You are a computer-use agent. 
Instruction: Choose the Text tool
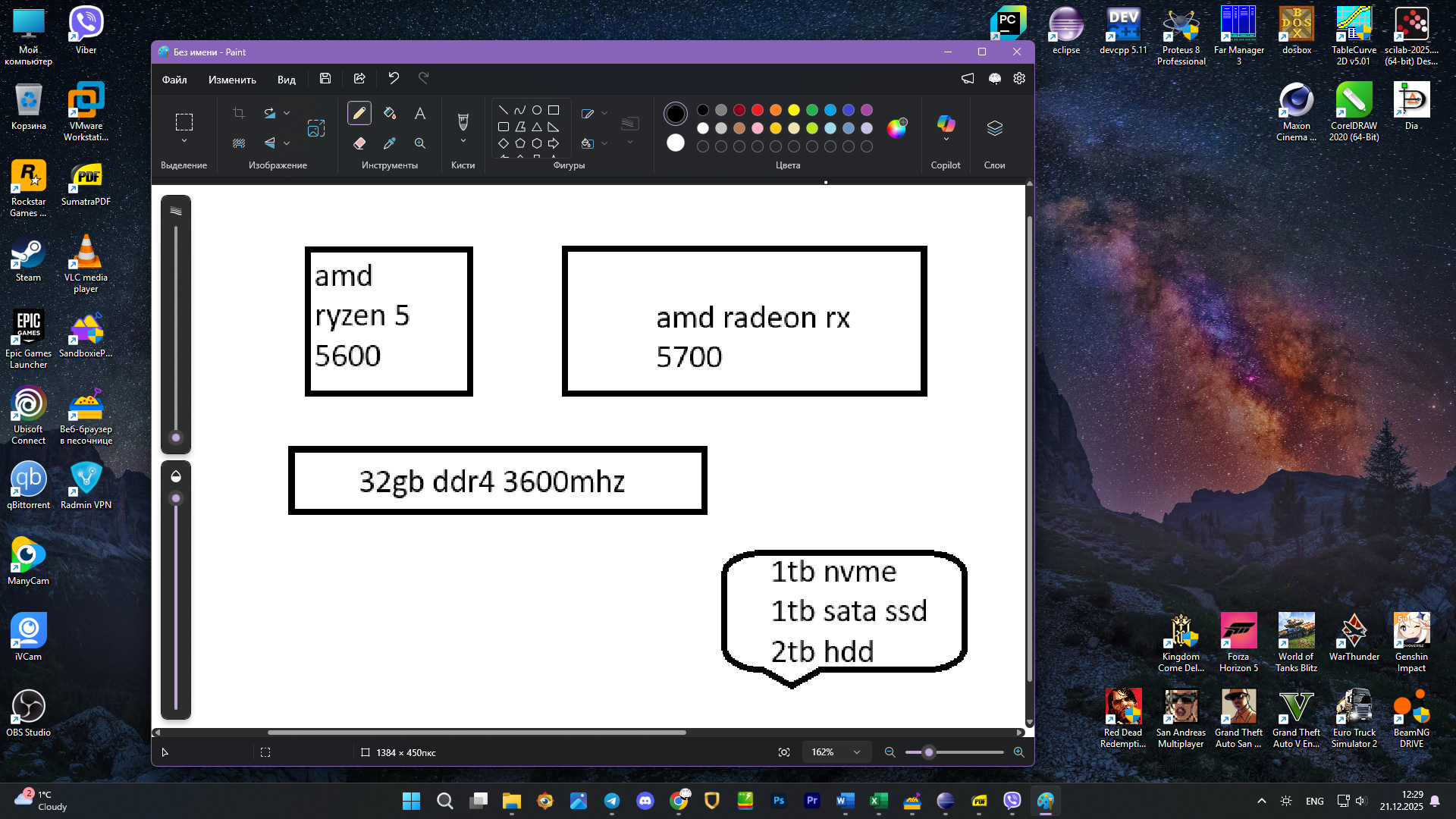(x=419, y=114)
